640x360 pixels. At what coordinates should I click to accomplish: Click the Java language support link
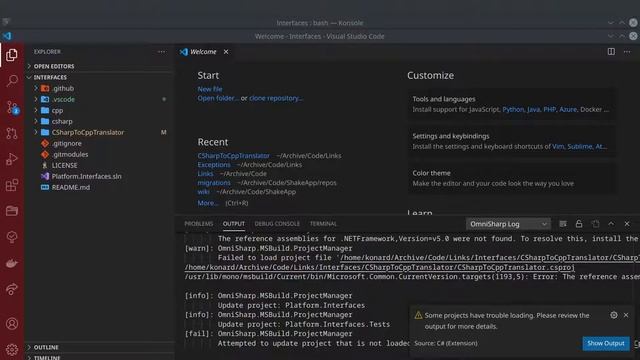[533, 109]
